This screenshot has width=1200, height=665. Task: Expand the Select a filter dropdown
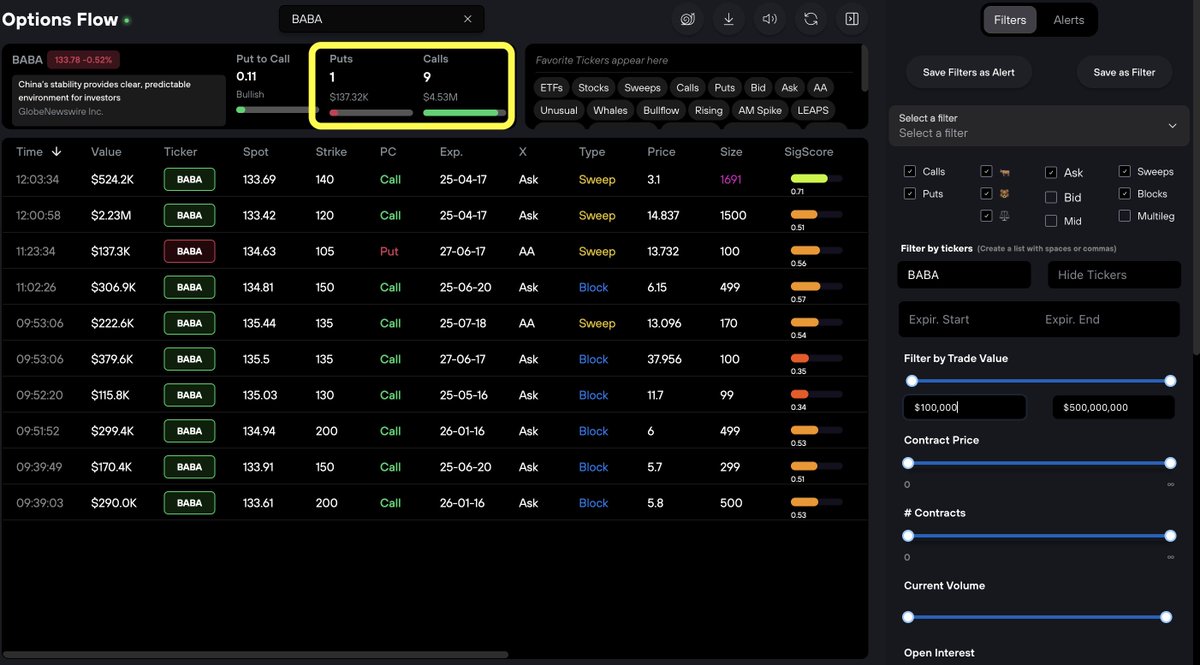pos(1039,126)
